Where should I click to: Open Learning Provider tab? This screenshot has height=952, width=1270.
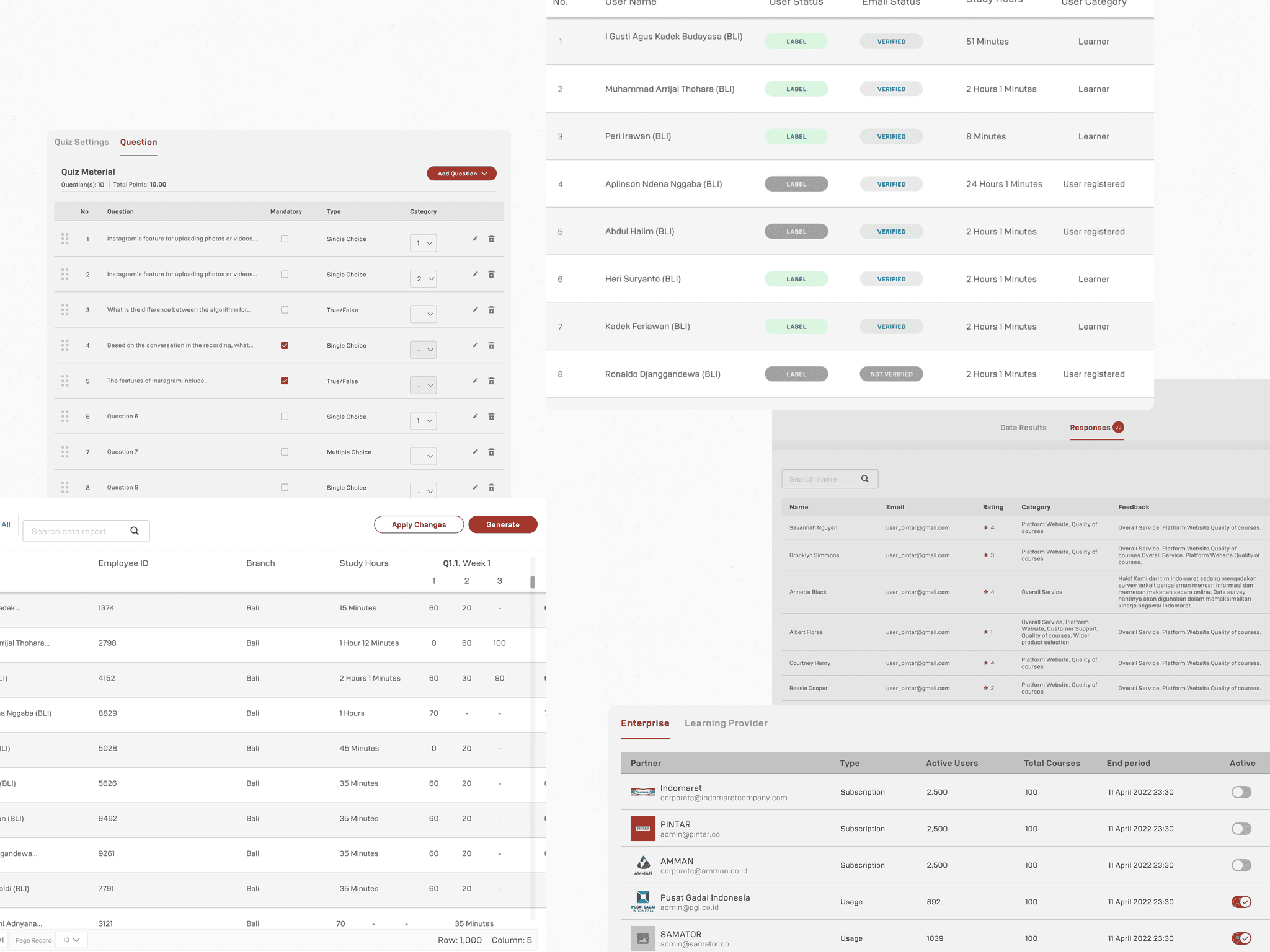(726, 723)
